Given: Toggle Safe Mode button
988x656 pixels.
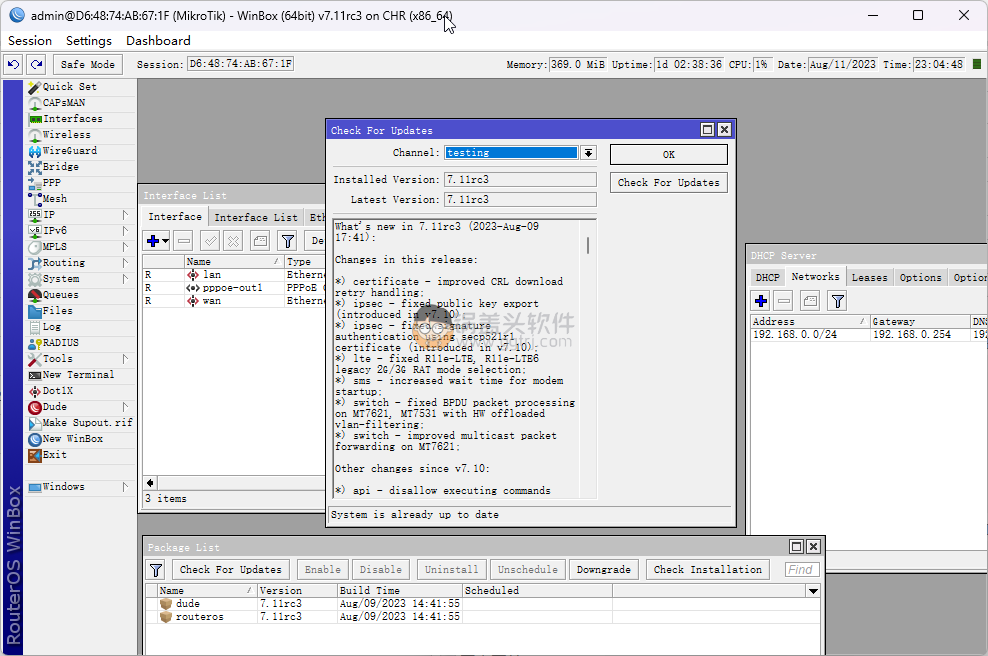Looking at the screenshot, I should click(88, 64).
